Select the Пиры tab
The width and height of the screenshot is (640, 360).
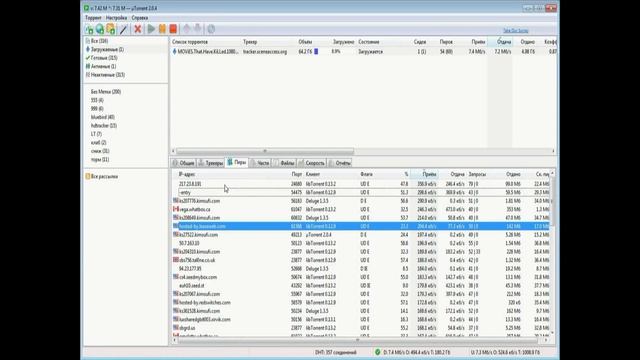pos(237,162)
